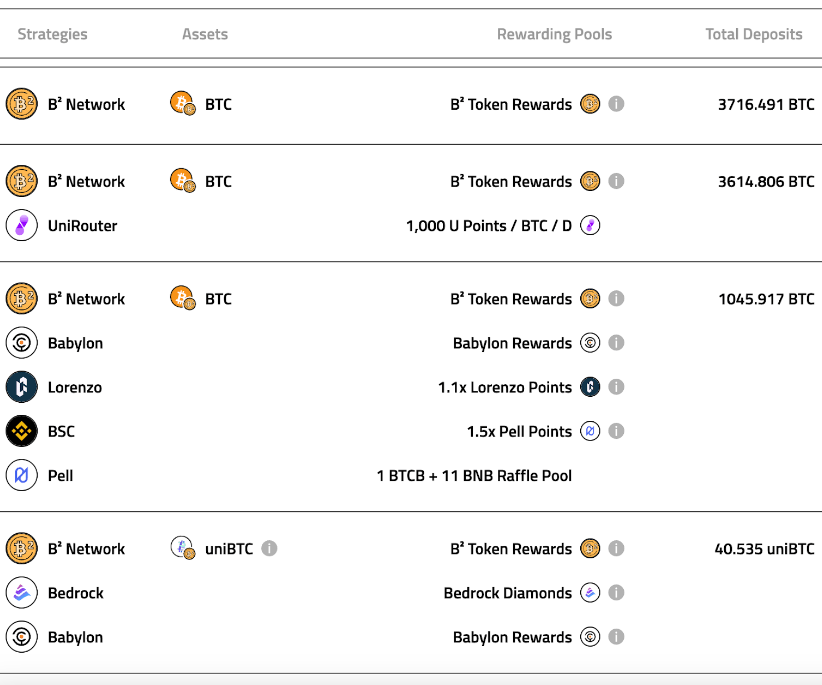Show info for 1.1x Lorenzo Points
Viewport: 822px width, 685px height.
[616, 388]
